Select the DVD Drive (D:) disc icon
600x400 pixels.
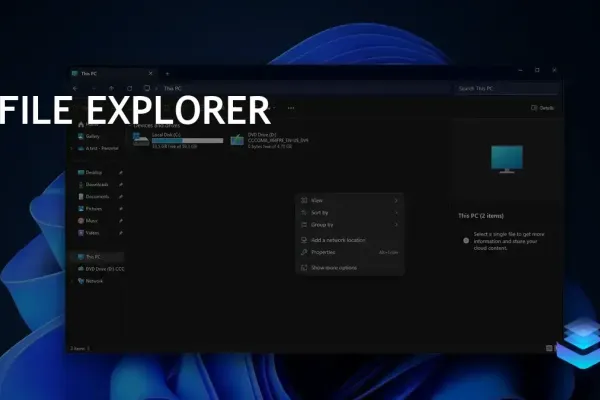(x=237, y=140)
